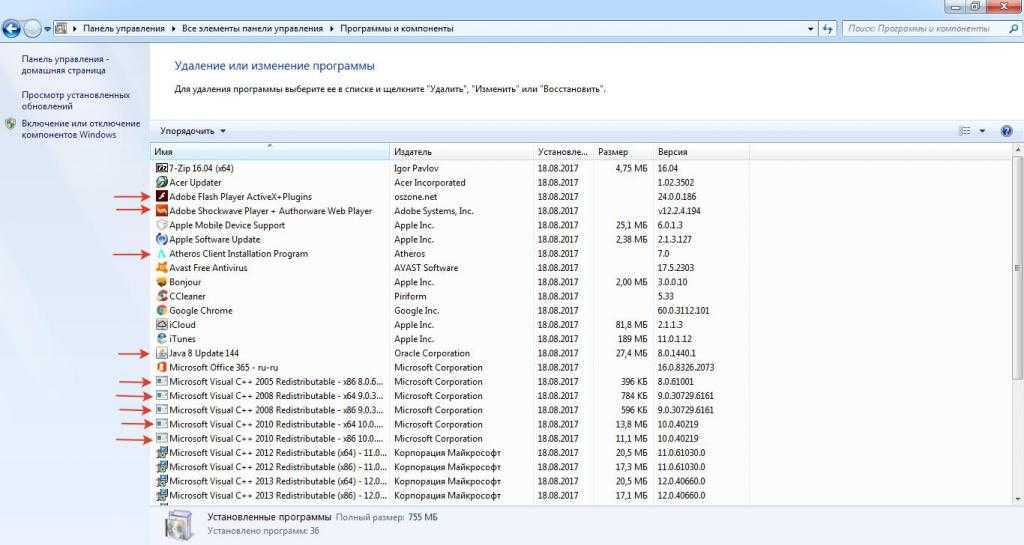The width and height of the screenshot is (1024, 545).
Task: Click the Back navigation arrow button
Action: click(x=13, y=29)
